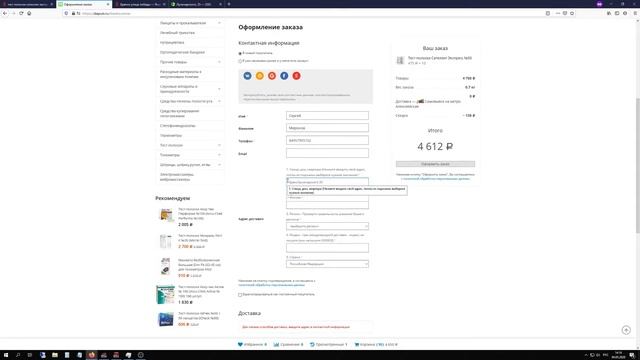
Task: Expand the 'Слуховые аппараты' sidebar category
Action: point(219,89)
